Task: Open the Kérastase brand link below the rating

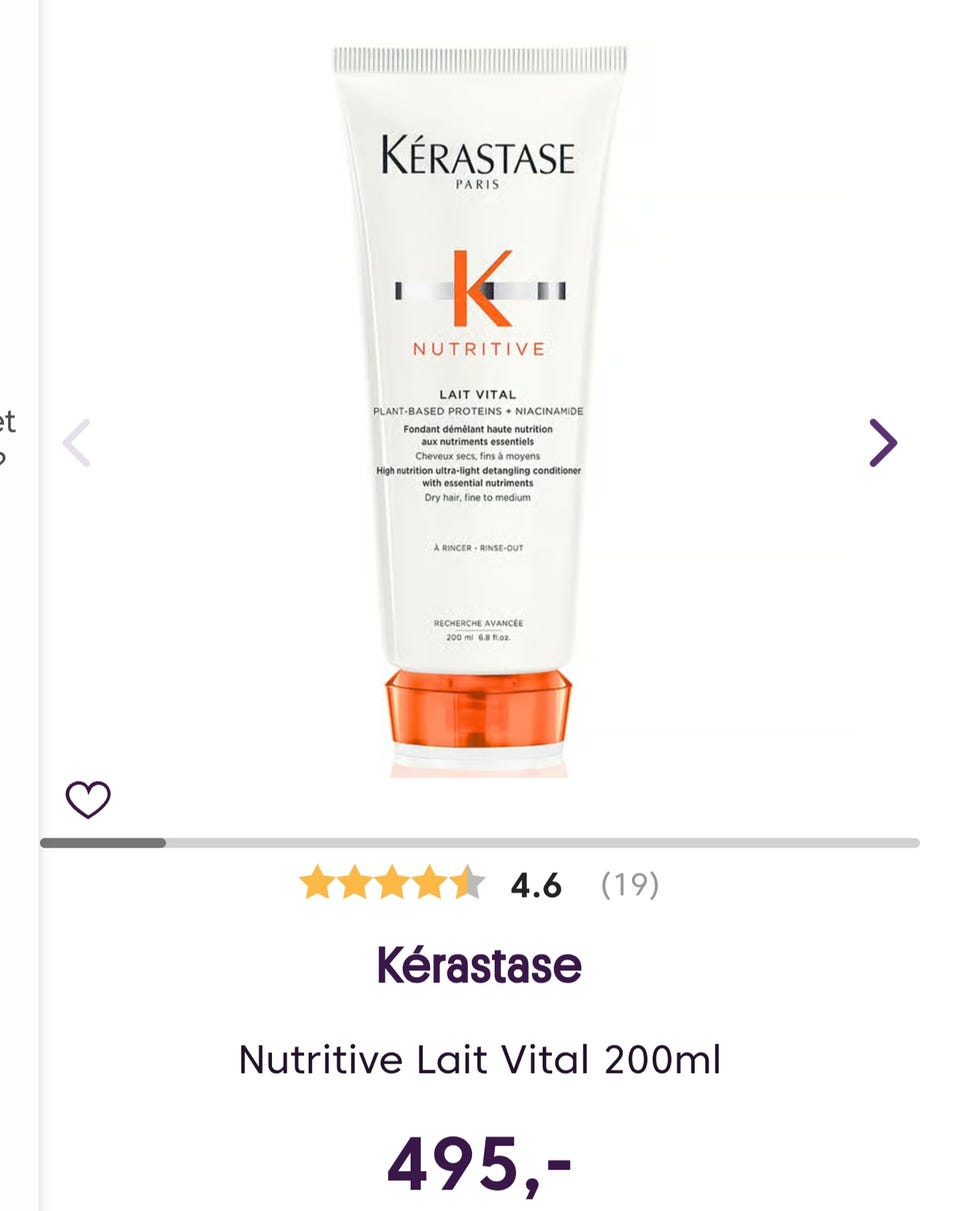Action: [479, 965]
